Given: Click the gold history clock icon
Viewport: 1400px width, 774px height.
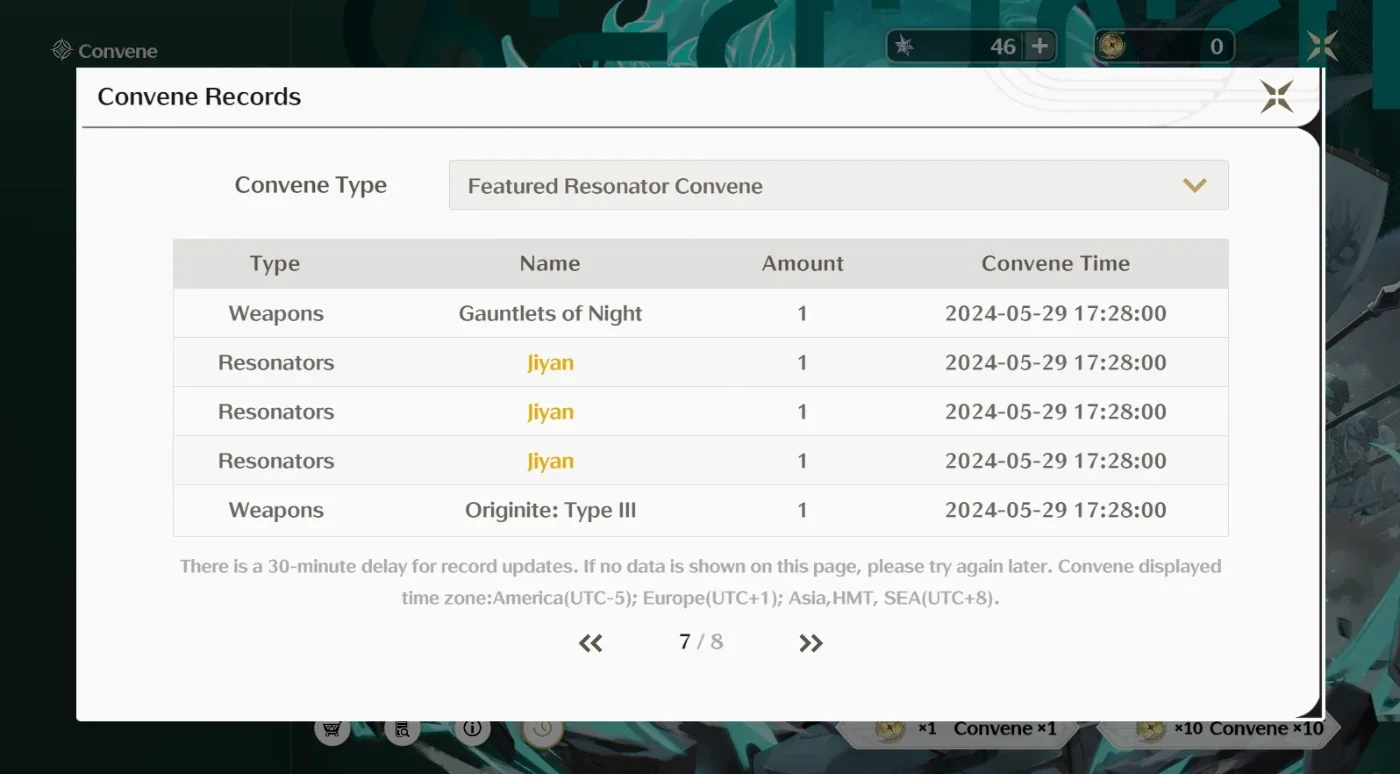Looking at the screenshot, I should coord(542,729).
